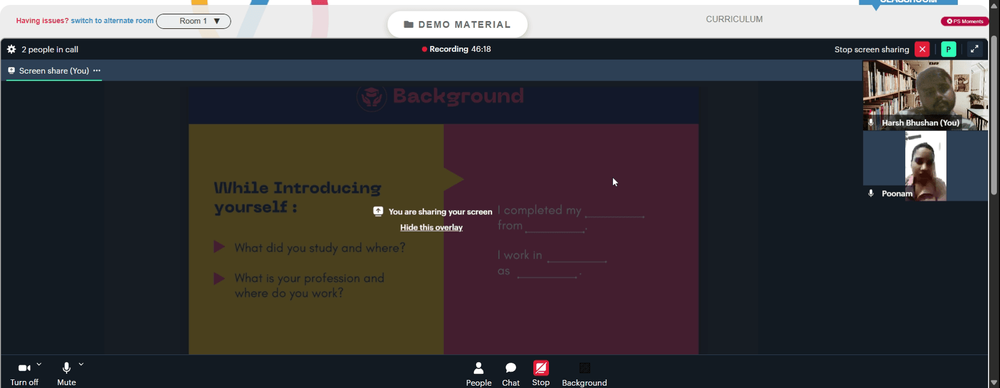Click the Recording 46:18 indicator
The height and width of the screenshot is (388, 1000).
pyautogui.click(x=456, y=49)
